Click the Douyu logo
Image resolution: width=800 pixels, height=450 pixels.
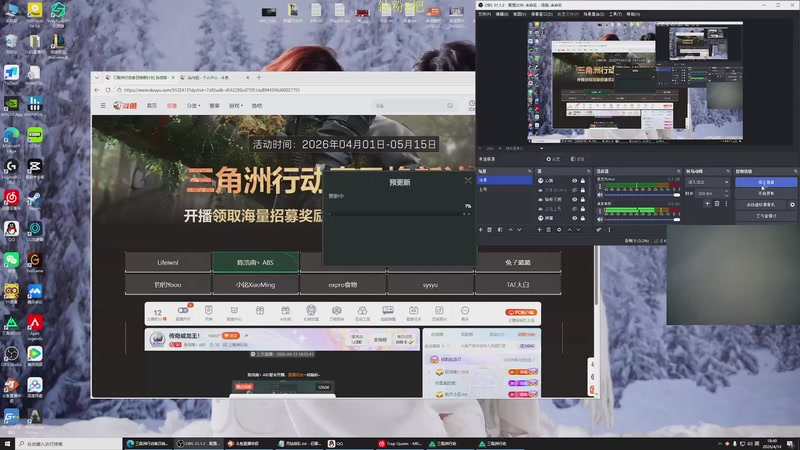click(125, 106)
